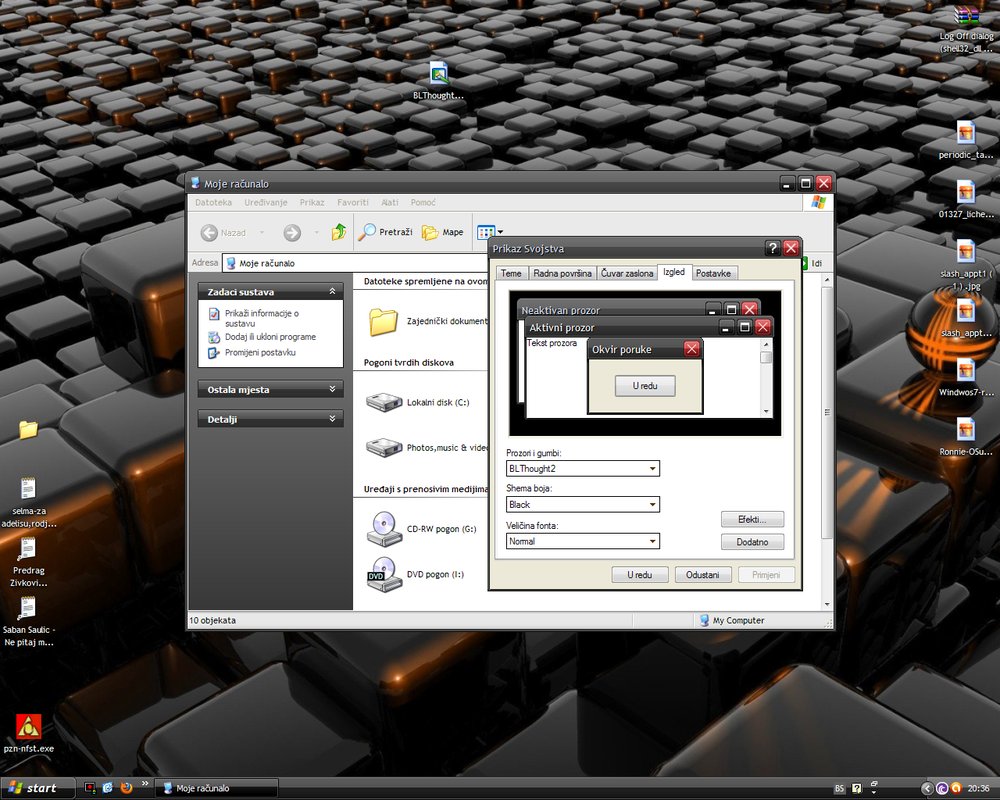Select the pzn-nfst.exe desktop icon
This screenshot has height=800, width=1000.
click(x=28, y=728)
